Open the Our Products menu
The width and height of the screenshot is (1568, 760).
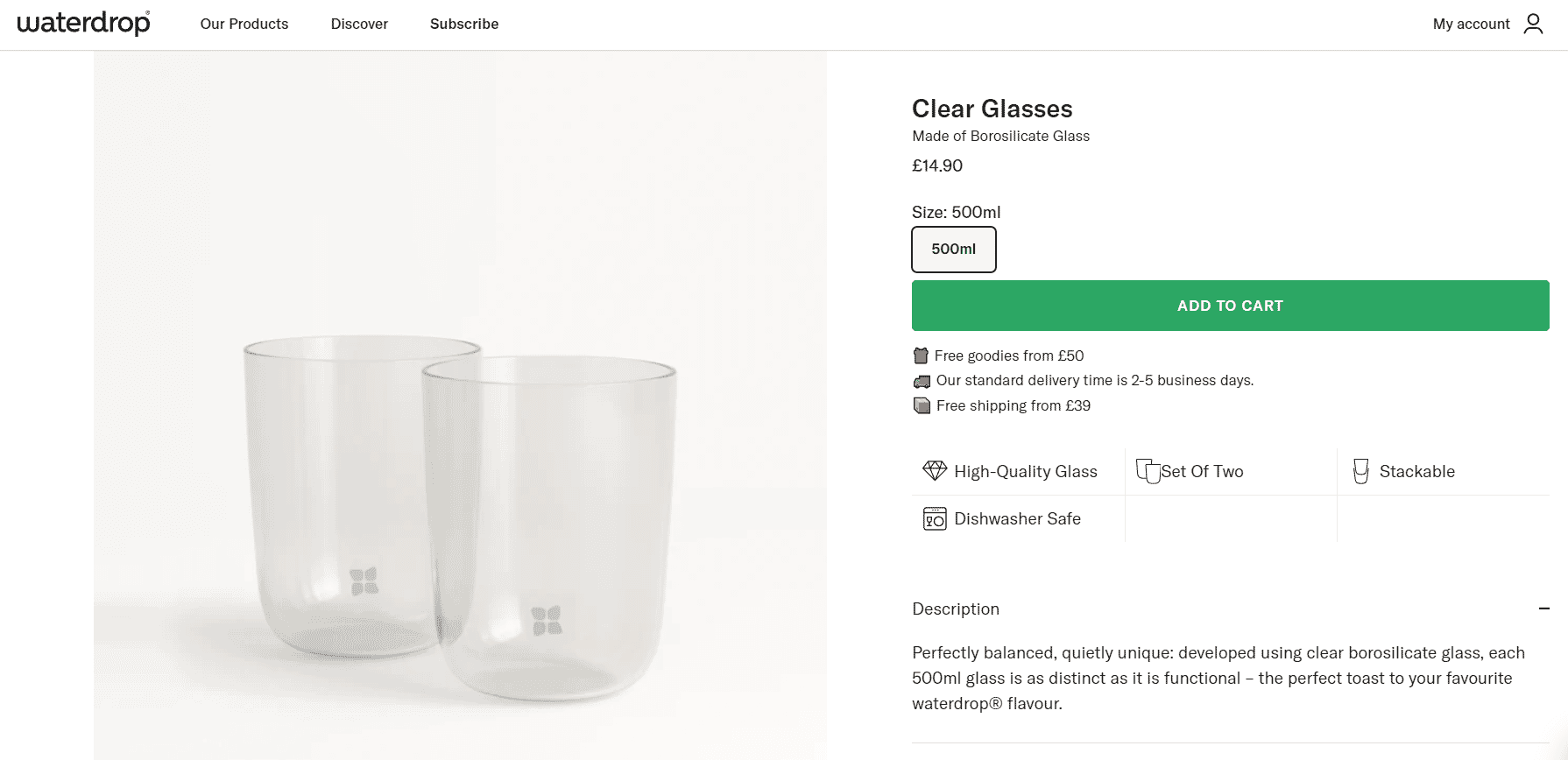[x=244, y=25]
